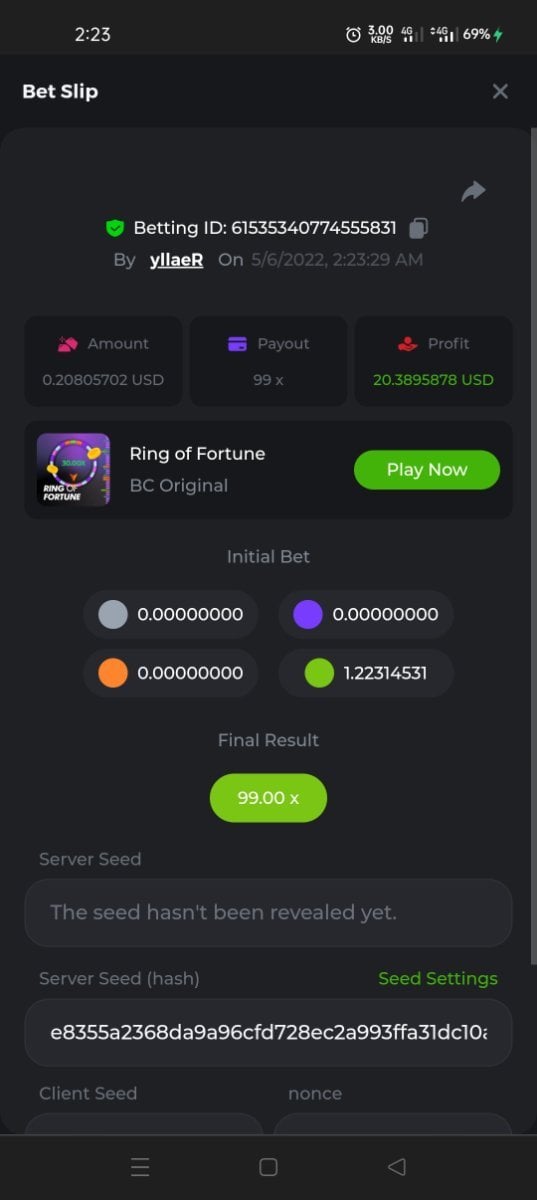Tap the Payout card icon

point(237,344)
